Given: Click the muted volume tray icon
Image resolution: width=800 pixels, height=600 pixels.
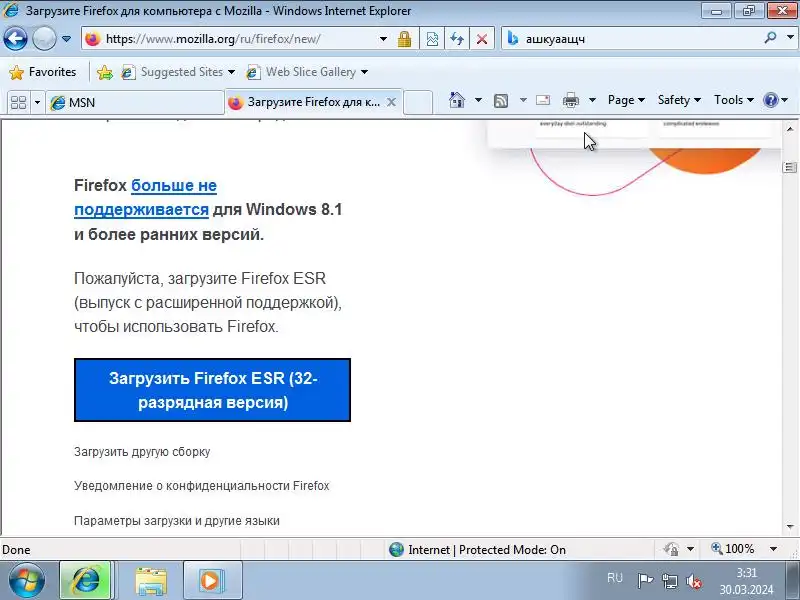Looking at the screenshot, I should [x=693, y=581].
